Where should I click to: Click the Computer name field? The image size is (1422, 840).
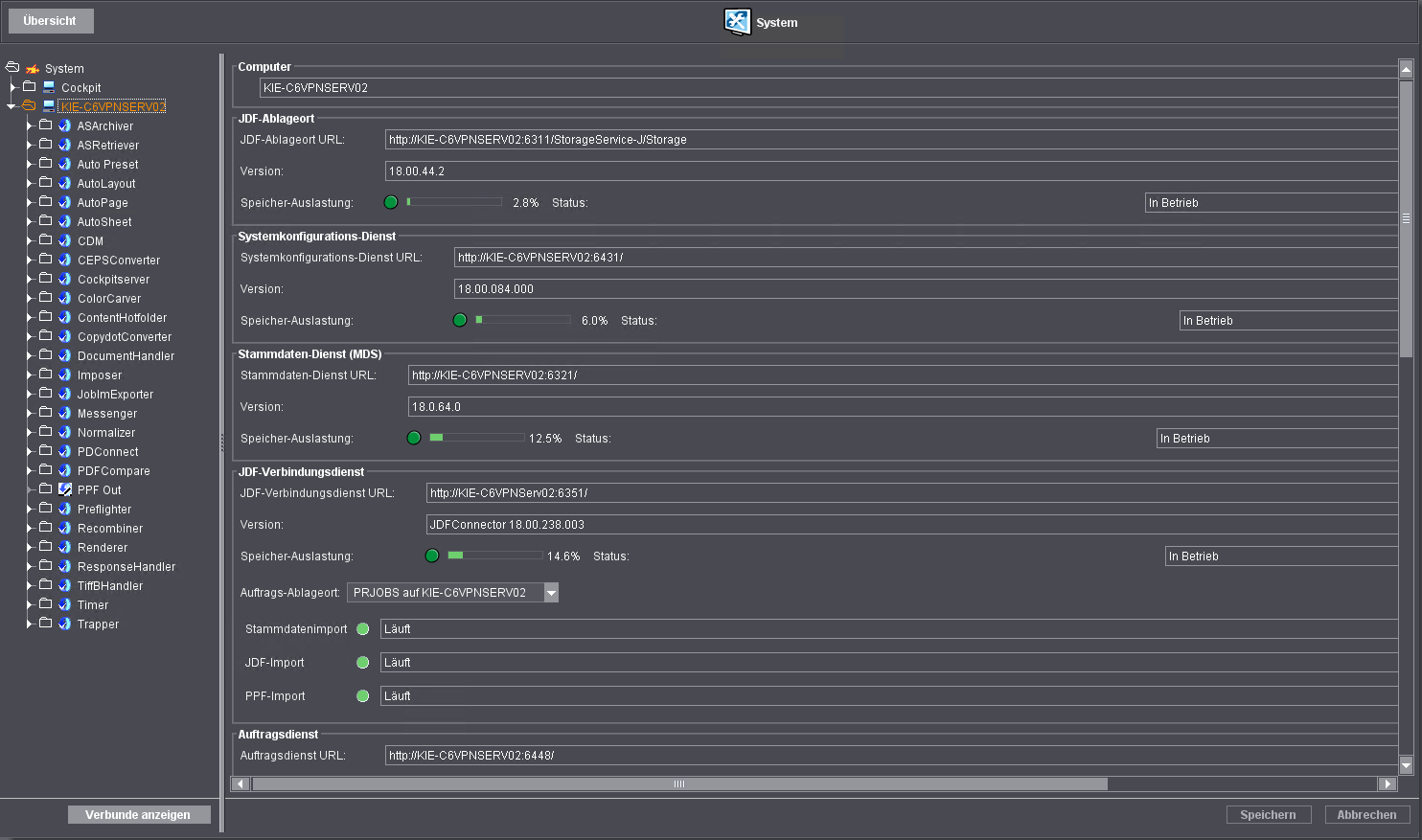pyautogui.click(x=828, y=87)
